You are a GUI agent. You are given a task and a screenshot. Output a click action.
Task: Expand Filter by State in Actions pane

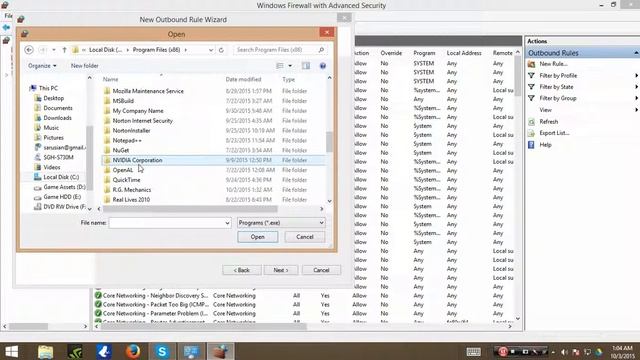coord(556,87)
